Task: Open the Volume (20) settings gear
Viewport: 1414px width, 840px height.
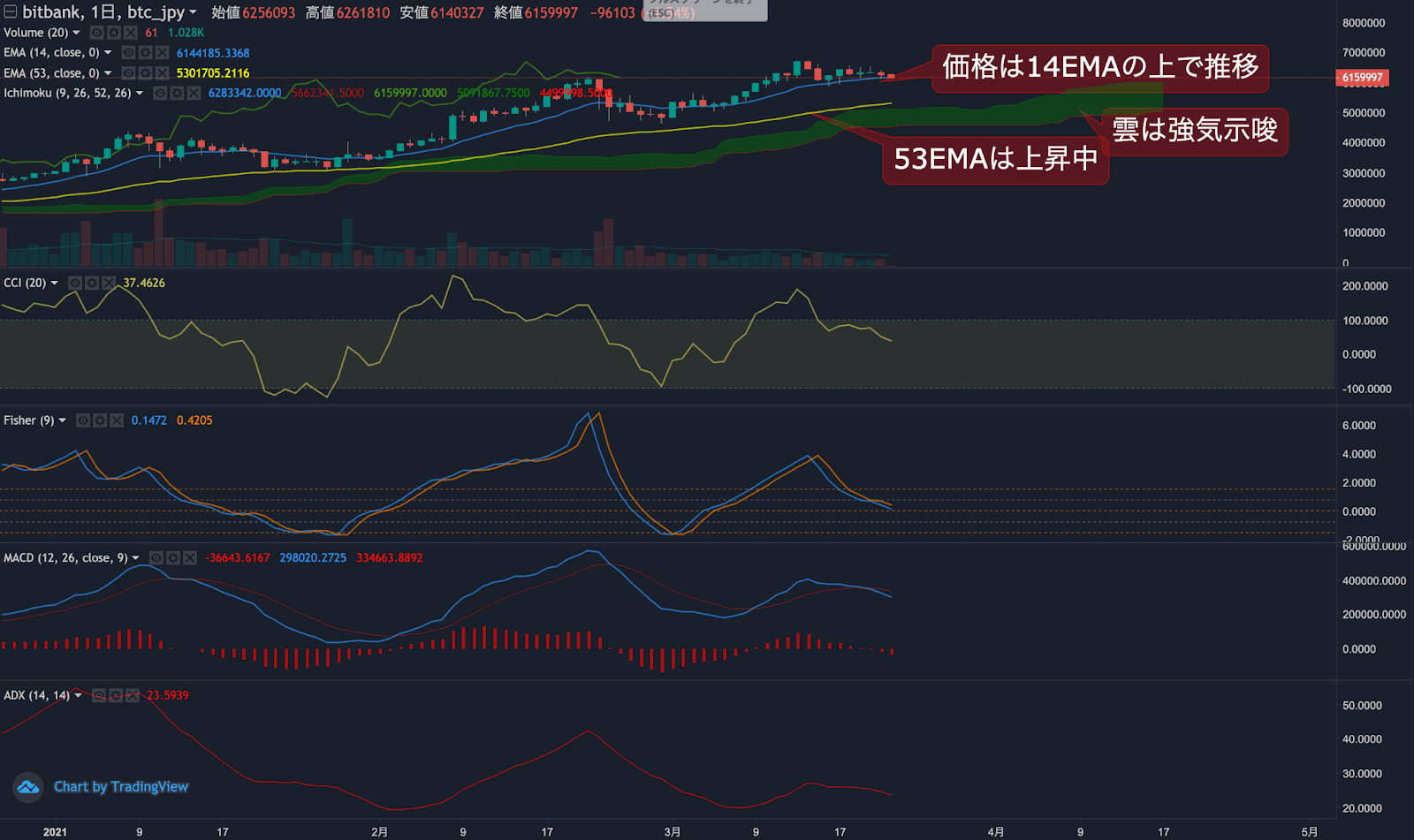Action: (x=114, y=33)
